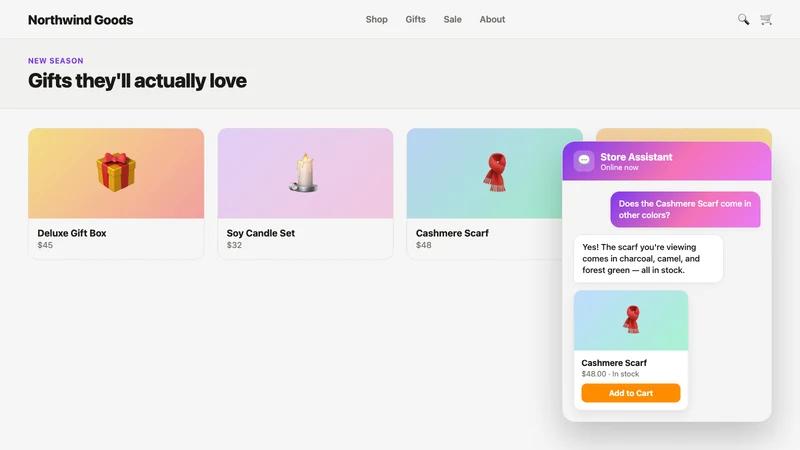Select the Soy Candle Set image
This screenshot has width=800, height=450.
[x=306, y=173]
